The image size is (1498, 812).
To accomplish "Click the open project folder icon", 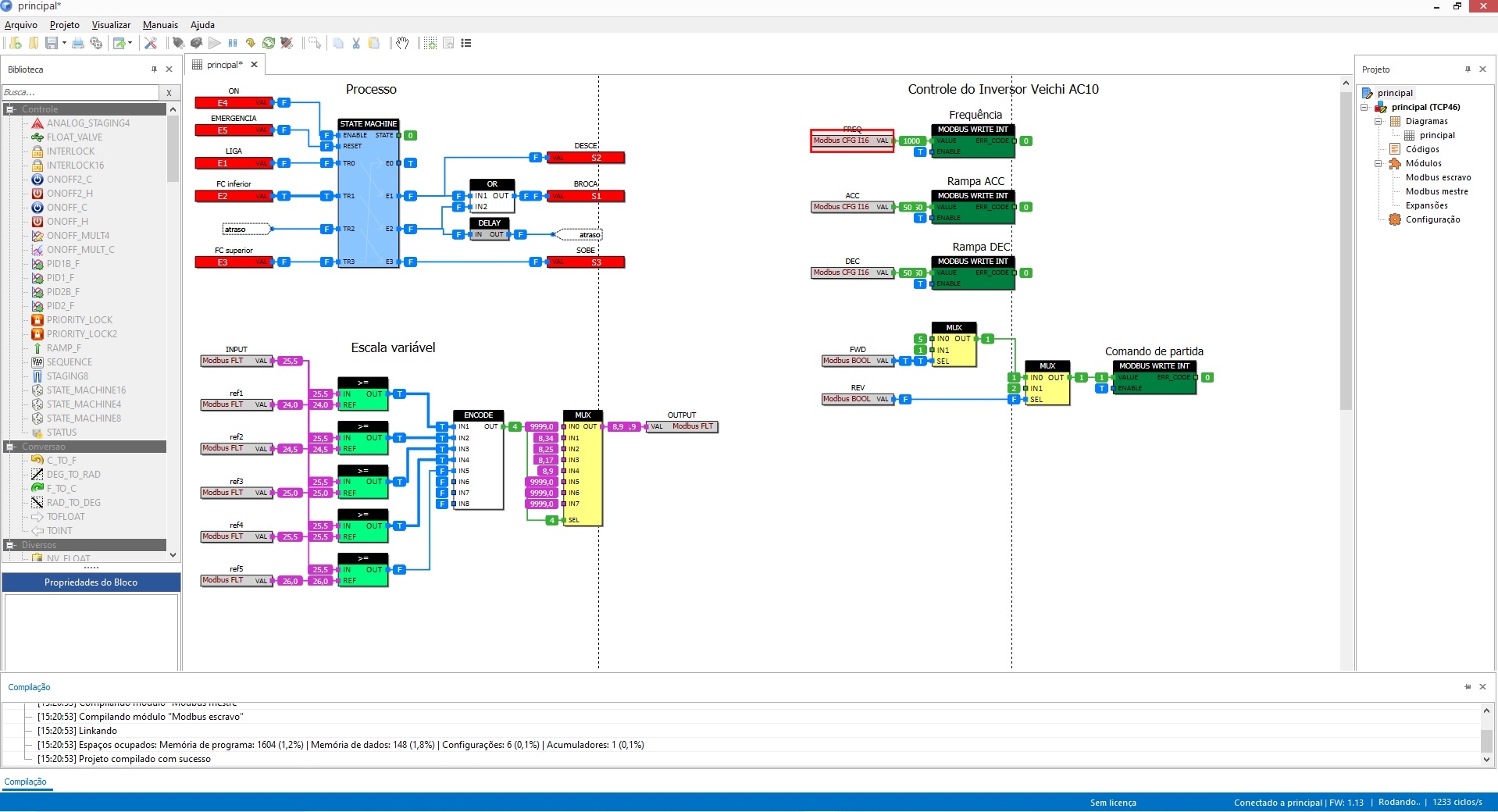I will tap(34, 43).
